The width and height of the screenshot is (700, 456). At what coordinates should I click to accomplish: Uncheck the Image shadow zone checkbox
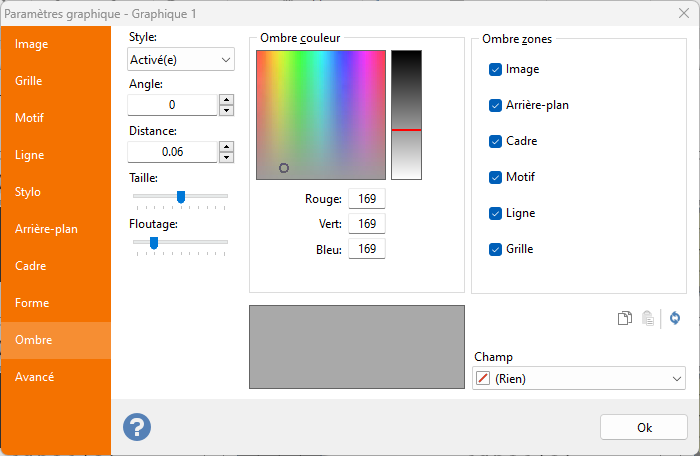pyautogui.click(x=495, y=69)
